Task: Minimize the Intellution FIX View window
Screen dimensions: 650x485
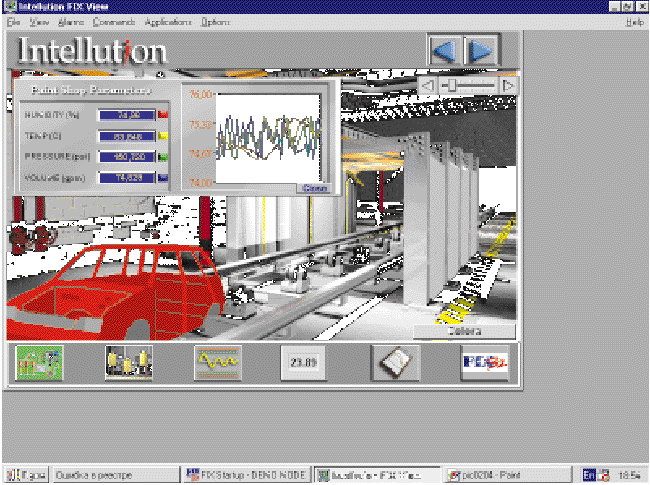Action: [615, 6]
